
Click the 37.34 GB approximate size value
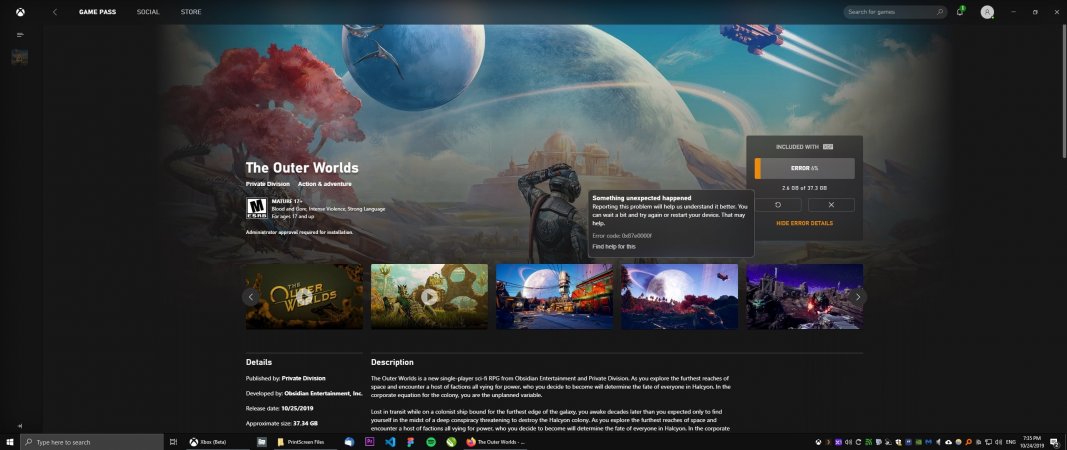(x=306, y=423)
